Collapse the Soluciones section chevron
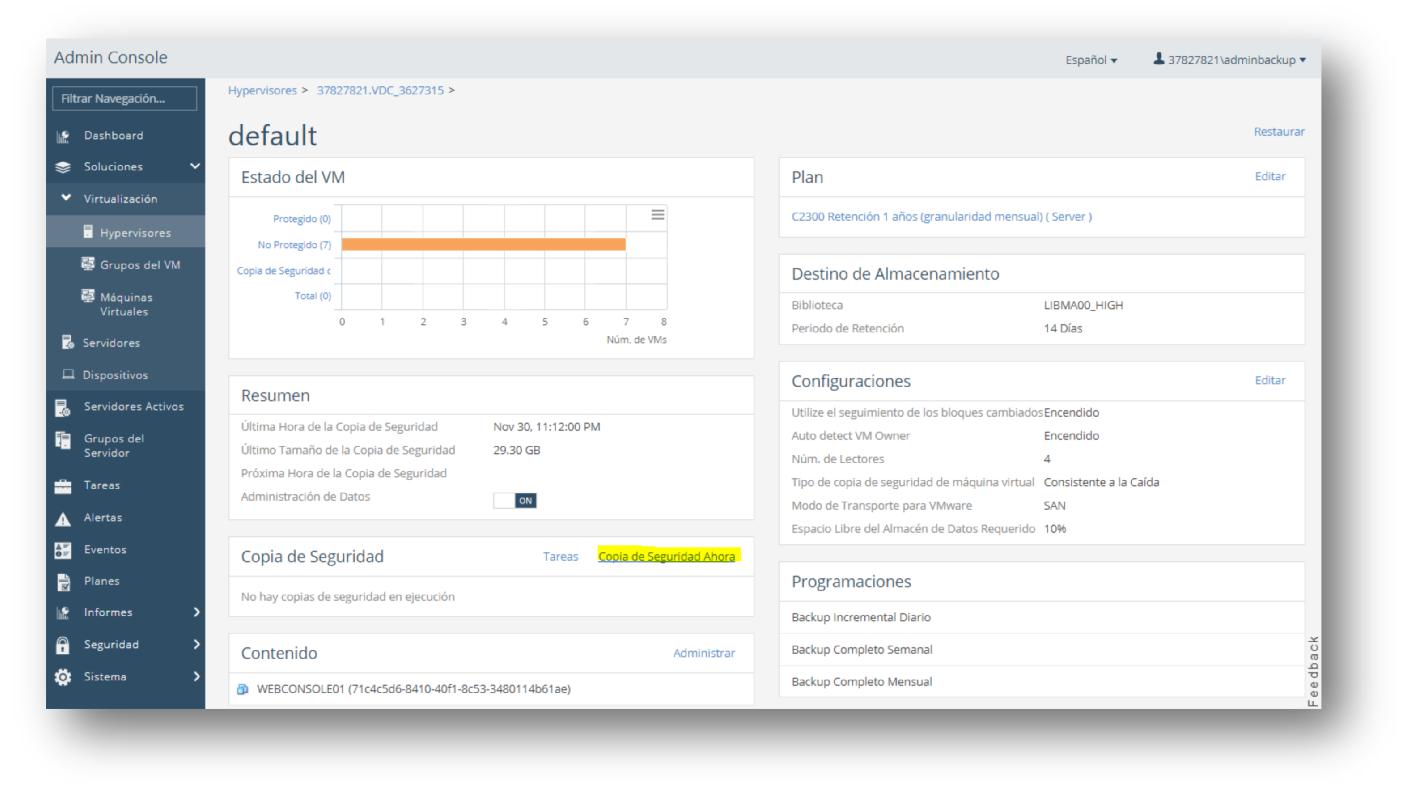Screen dimensions: 1410x797 click(195, 166)
